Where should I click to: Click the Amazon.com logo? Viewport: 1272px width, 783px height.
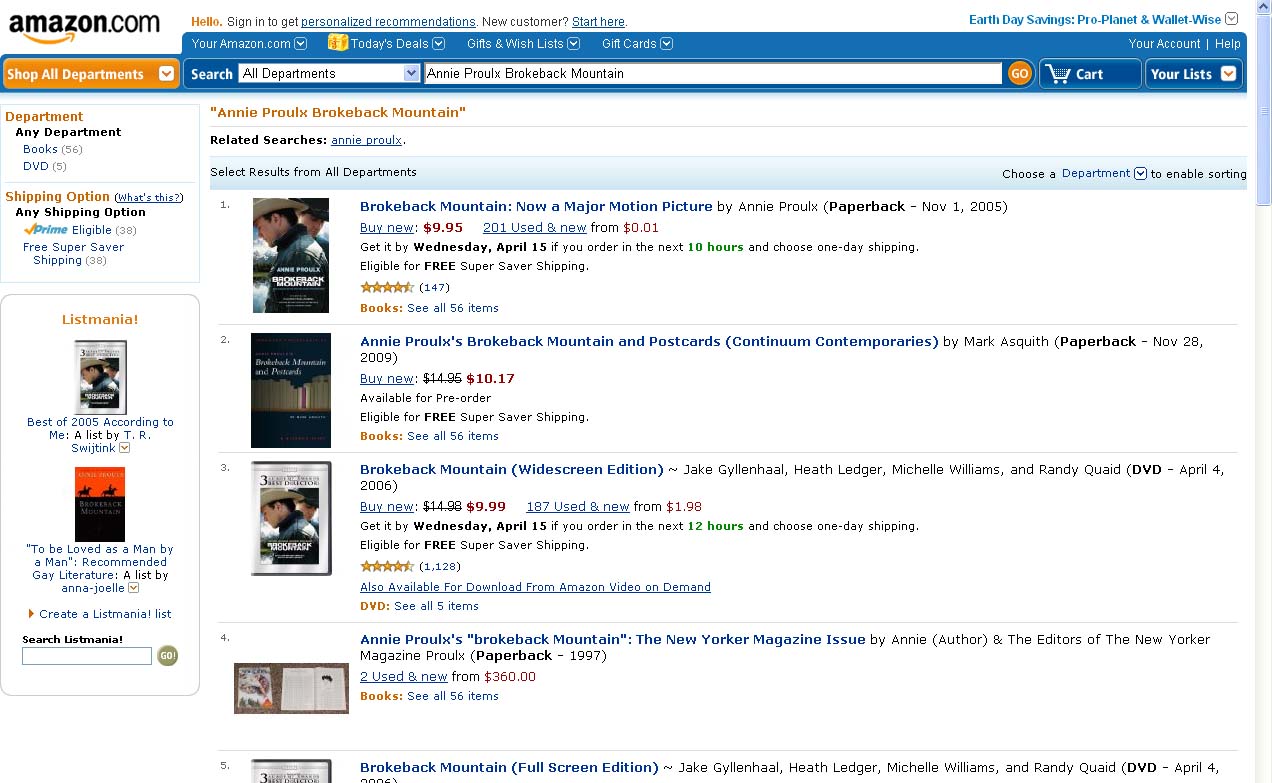pyautogui.click(x=84, y=27)
